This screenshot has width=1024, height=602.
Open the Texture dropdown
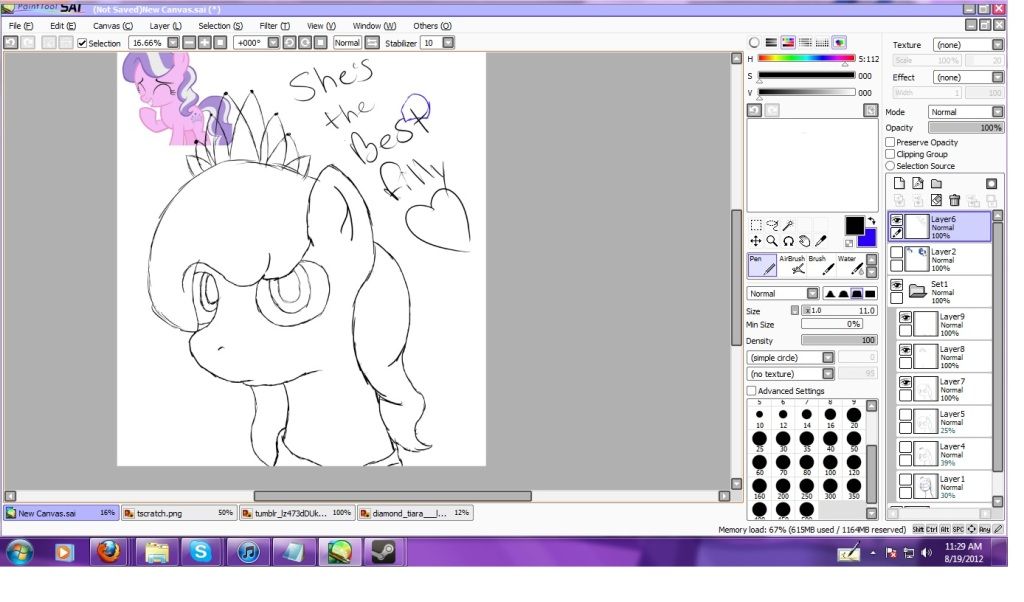pyautogui.click(x=997, y=44)
